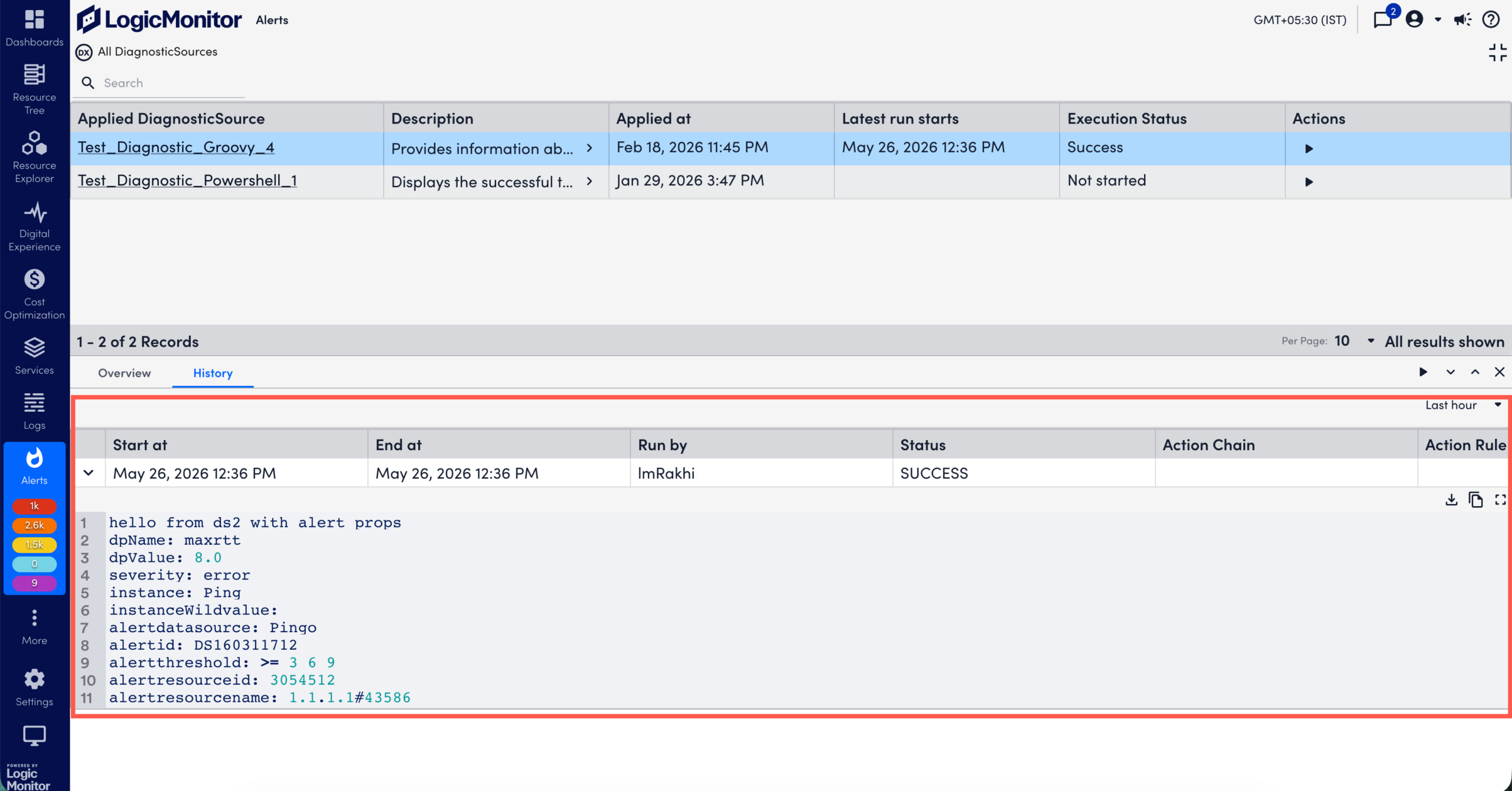Open the announcements megaphone icon
The image size is (1512, 791).
click(1463, 19)
